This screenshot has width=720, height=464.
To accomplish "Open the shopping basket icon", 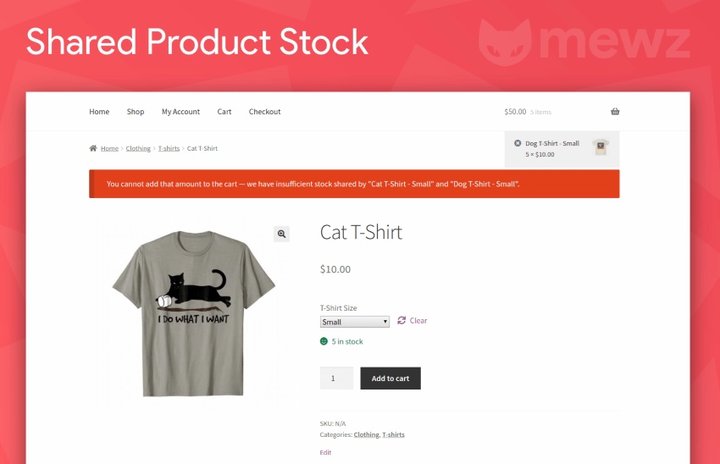I will tap(615, 112).
